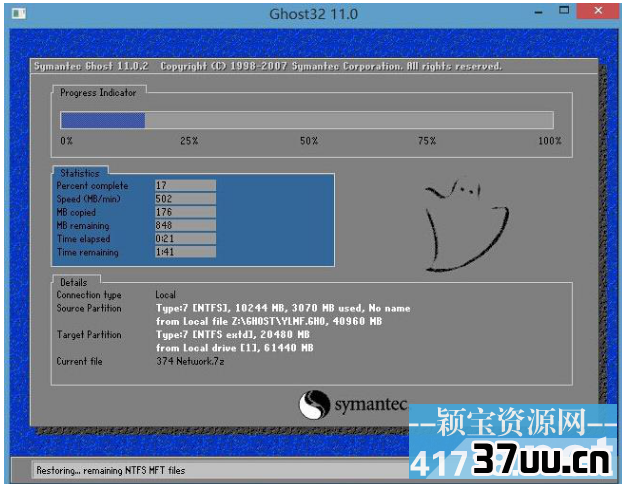The height and width of the screenshot is (484, 622).
Task: Click the 100% progress scale mark
Action: coord(550,141)
